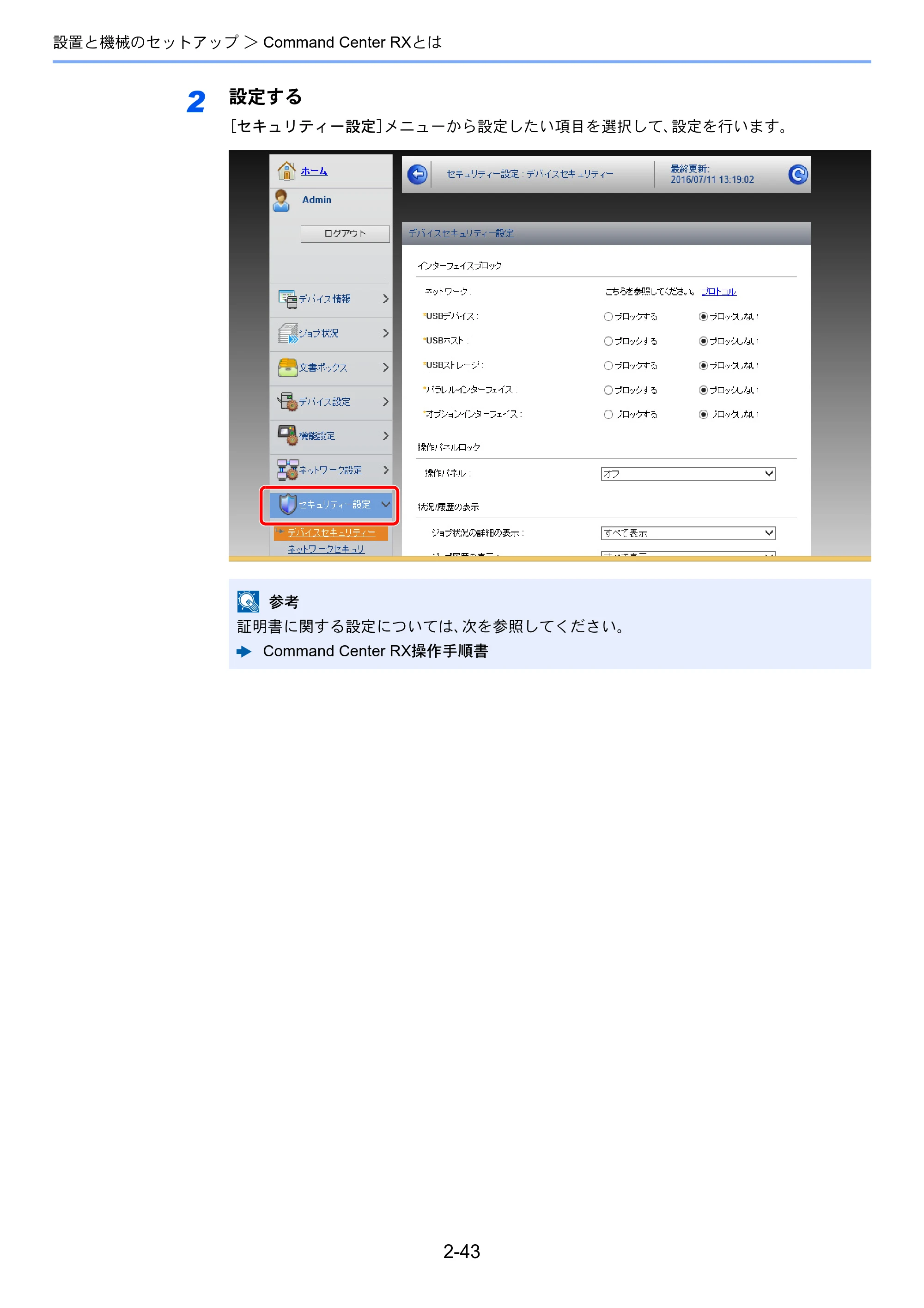This screenshot has width=924, height=1308.
Task: Click the Admin username text
Action: tap(316, 200)
